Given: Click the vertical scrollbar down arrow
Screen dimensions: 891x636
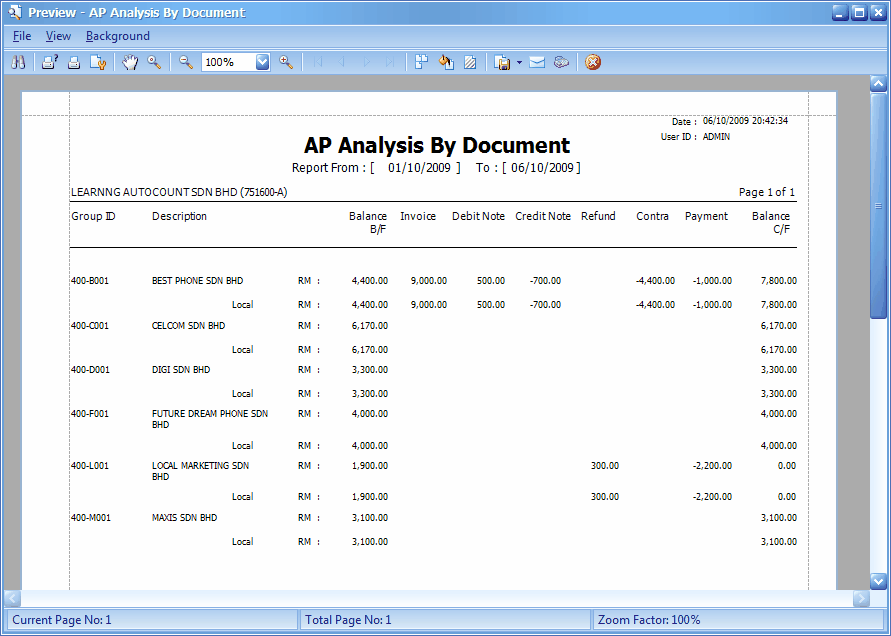Looking at the screenshot, I should (880, 580).
